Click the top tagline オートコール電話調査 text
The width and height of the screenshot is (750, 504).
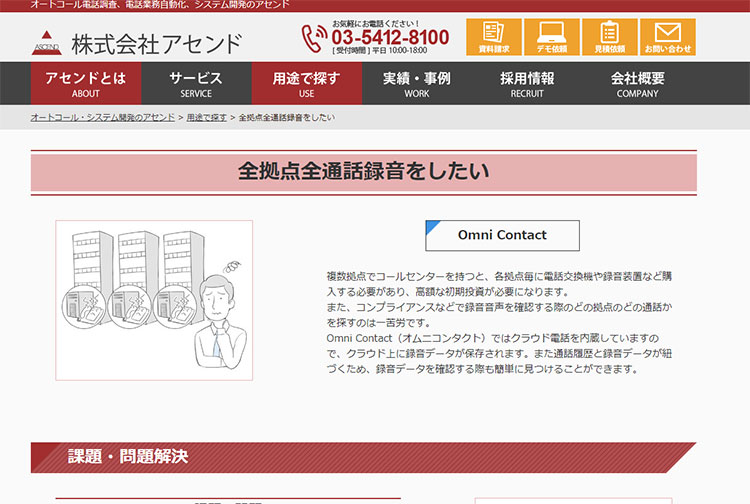[160, 5]
